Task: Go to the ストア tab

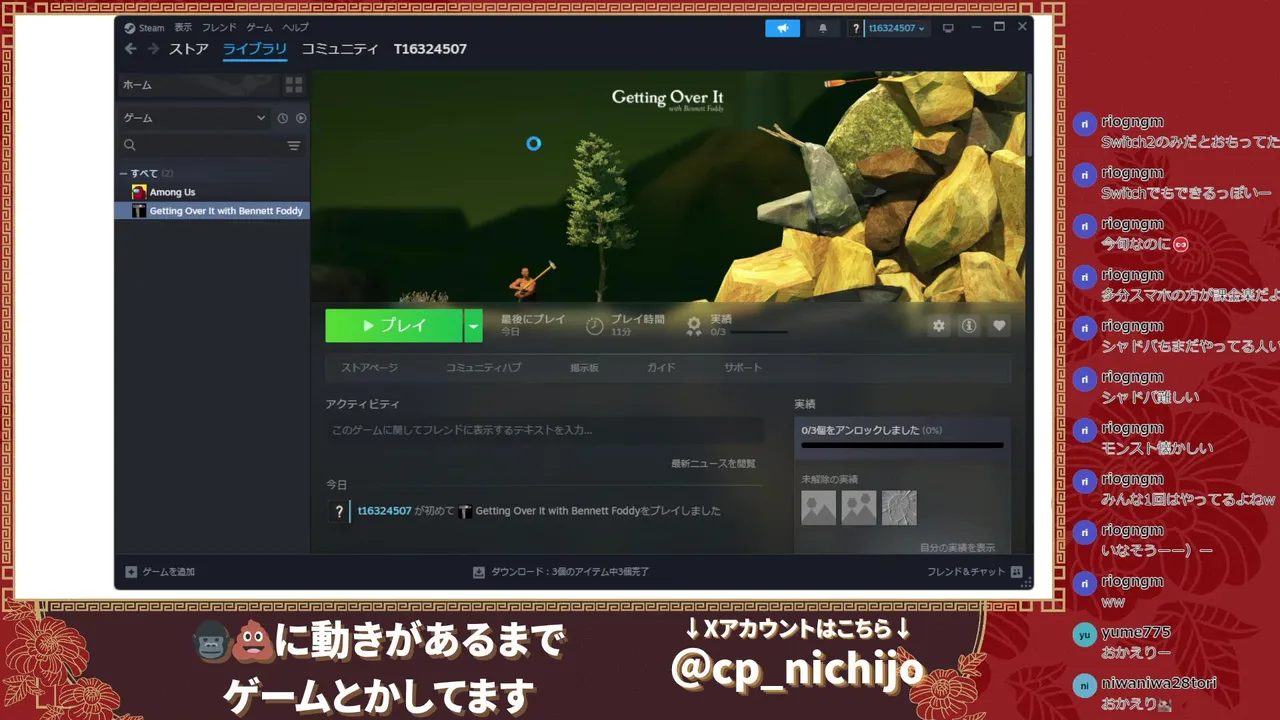Action: click(x=188, y=49)
